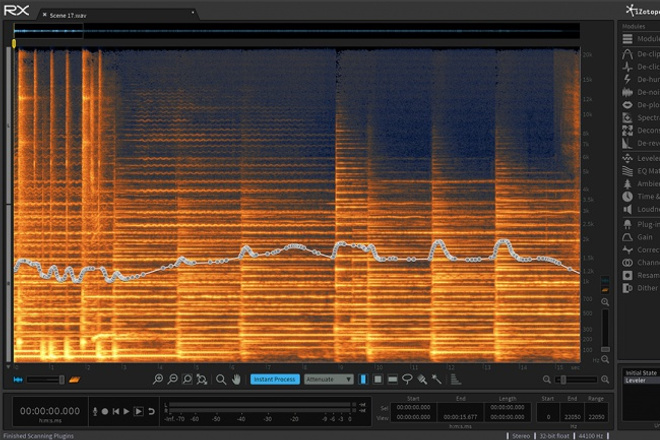660x440 pixels.
Task: Click the waveform view icon beside opacity slider
Action: (18, 380)
